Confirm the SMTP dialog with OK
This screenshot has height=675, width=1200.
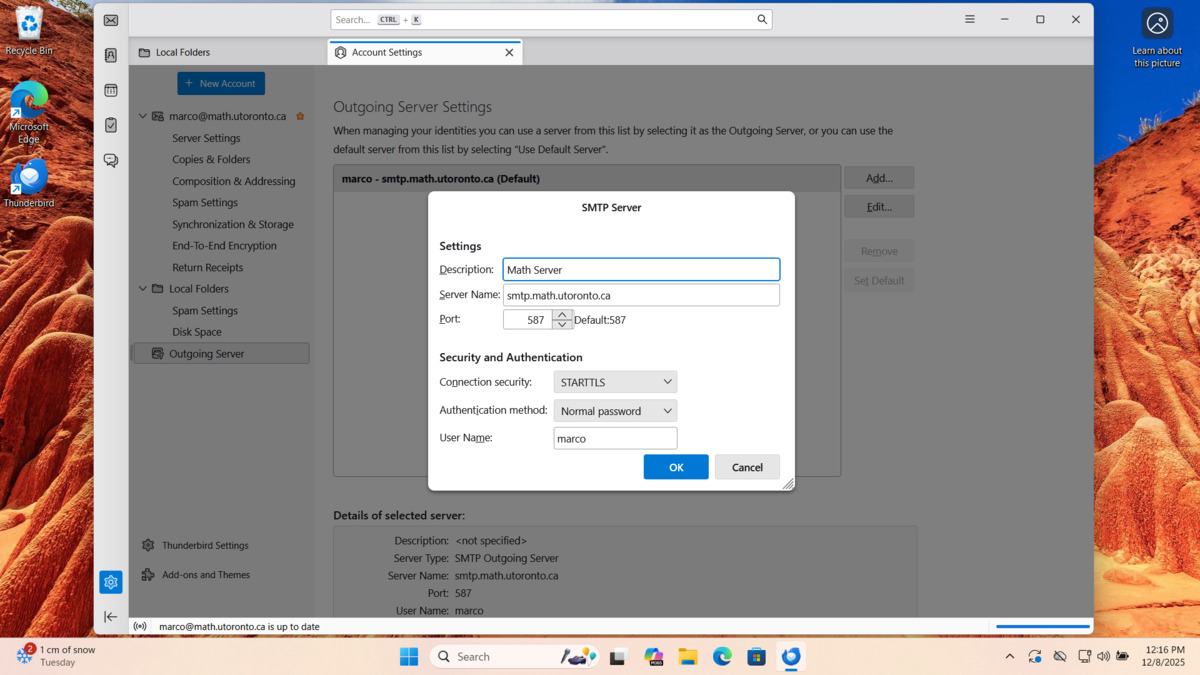(675, 466)
